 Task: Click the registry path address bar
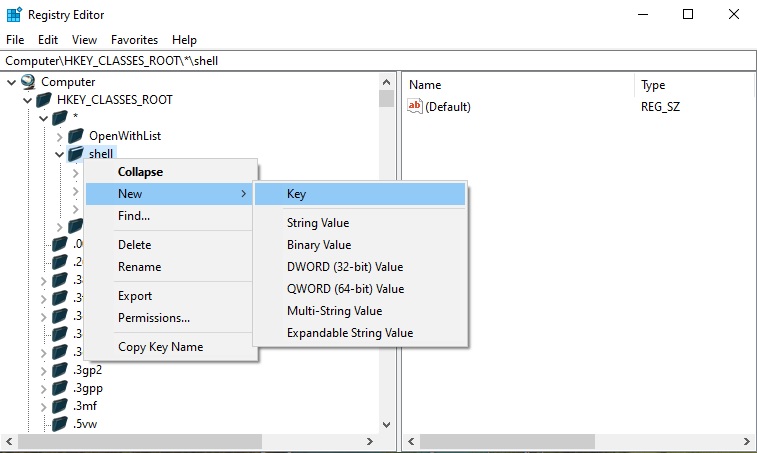click(x=378, y=61)
